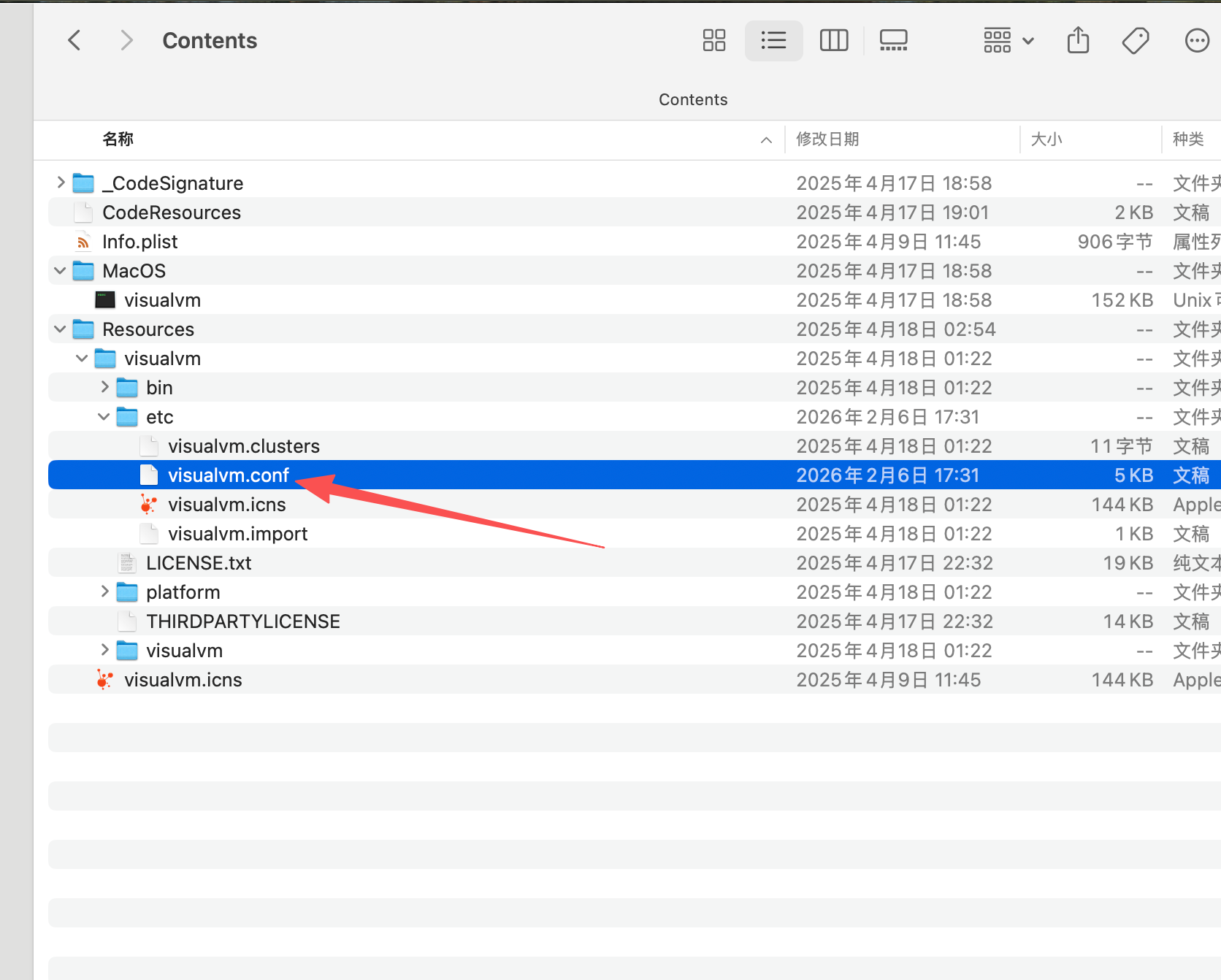Switch to list view
1221x980 pixels.
(773, 40)
